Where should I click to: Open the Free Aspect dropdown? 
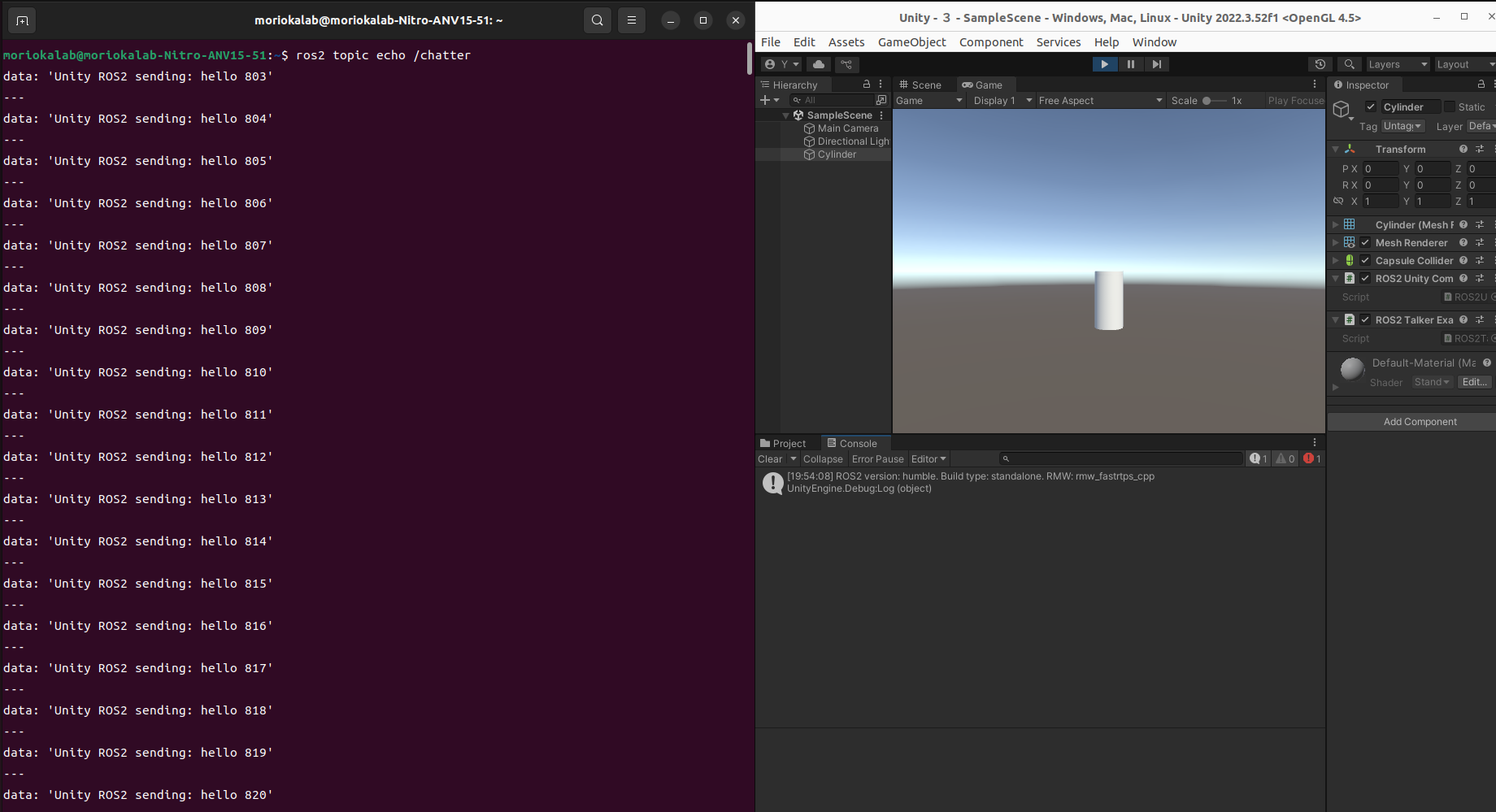(1099, 101)
